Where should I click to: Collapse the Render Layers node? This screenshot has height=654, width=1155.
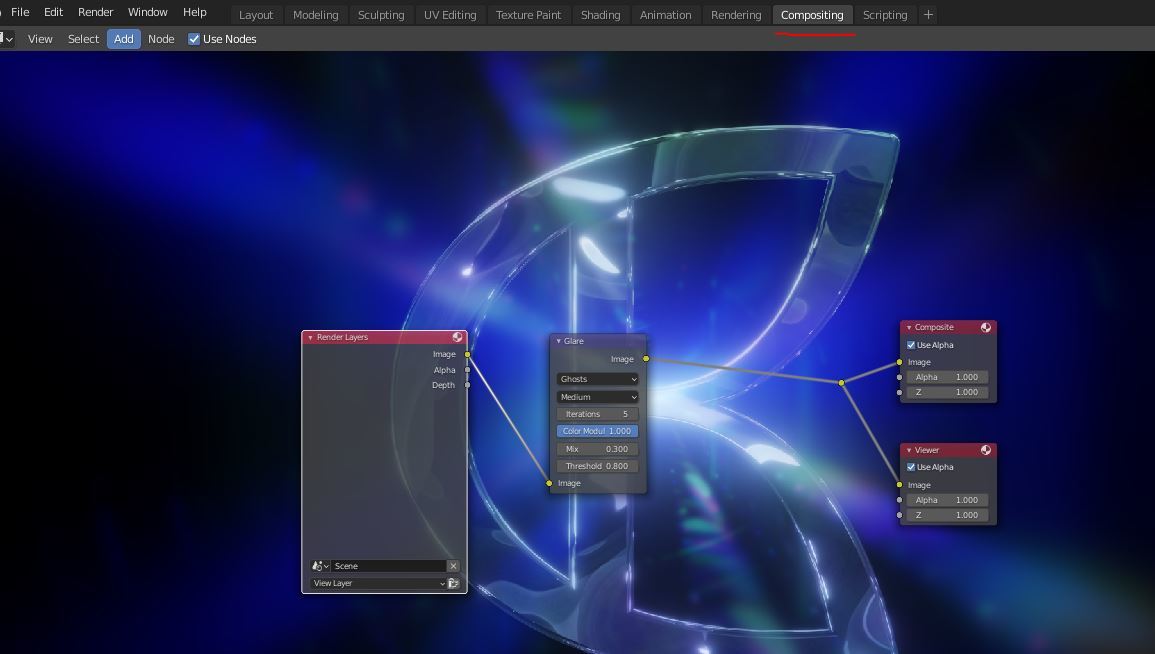pyautogui.click(x=310, y=337)
